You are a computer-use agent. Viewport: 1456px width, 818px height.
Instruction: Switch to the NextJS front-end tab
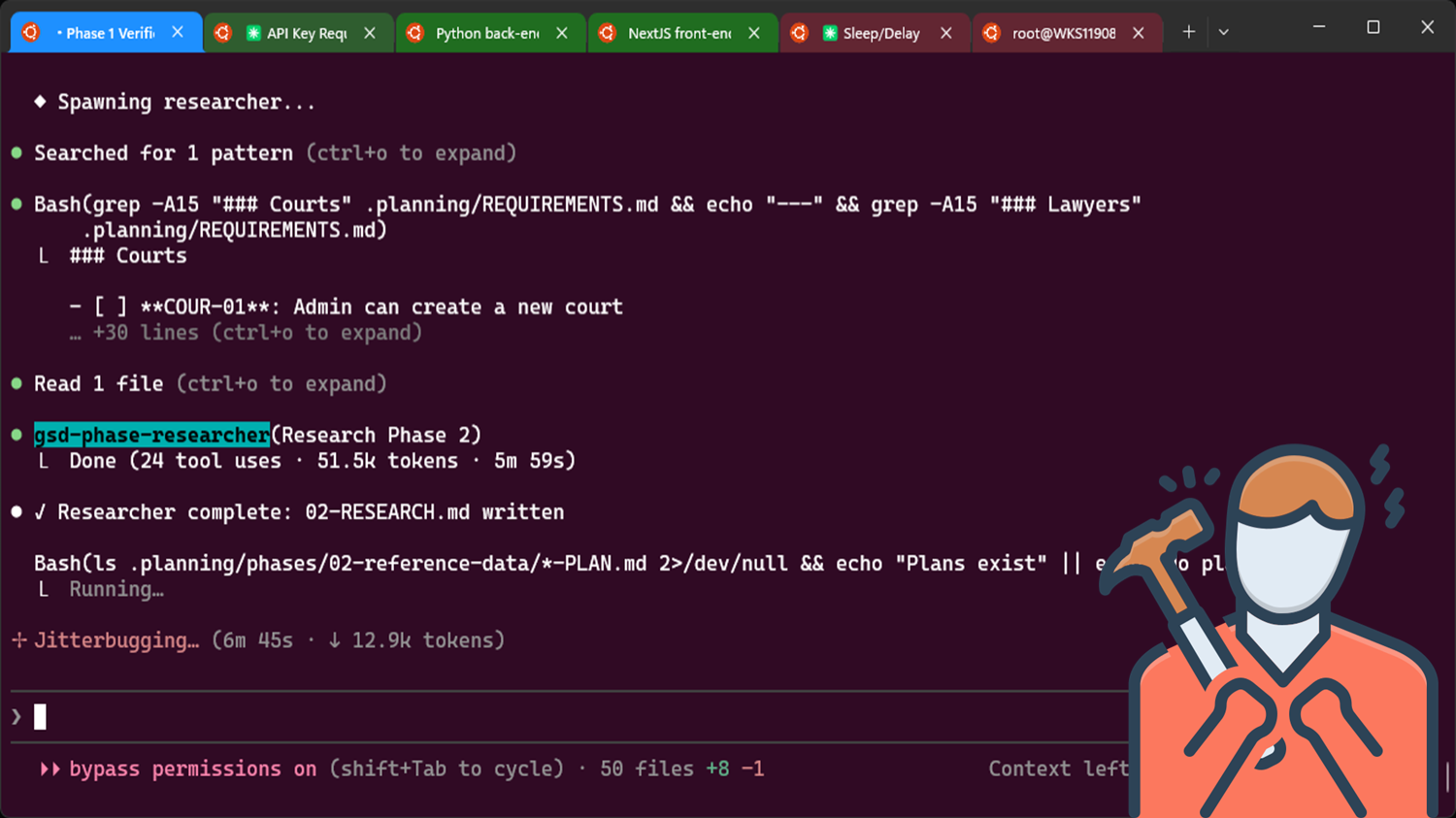click(x=678, y=33)
